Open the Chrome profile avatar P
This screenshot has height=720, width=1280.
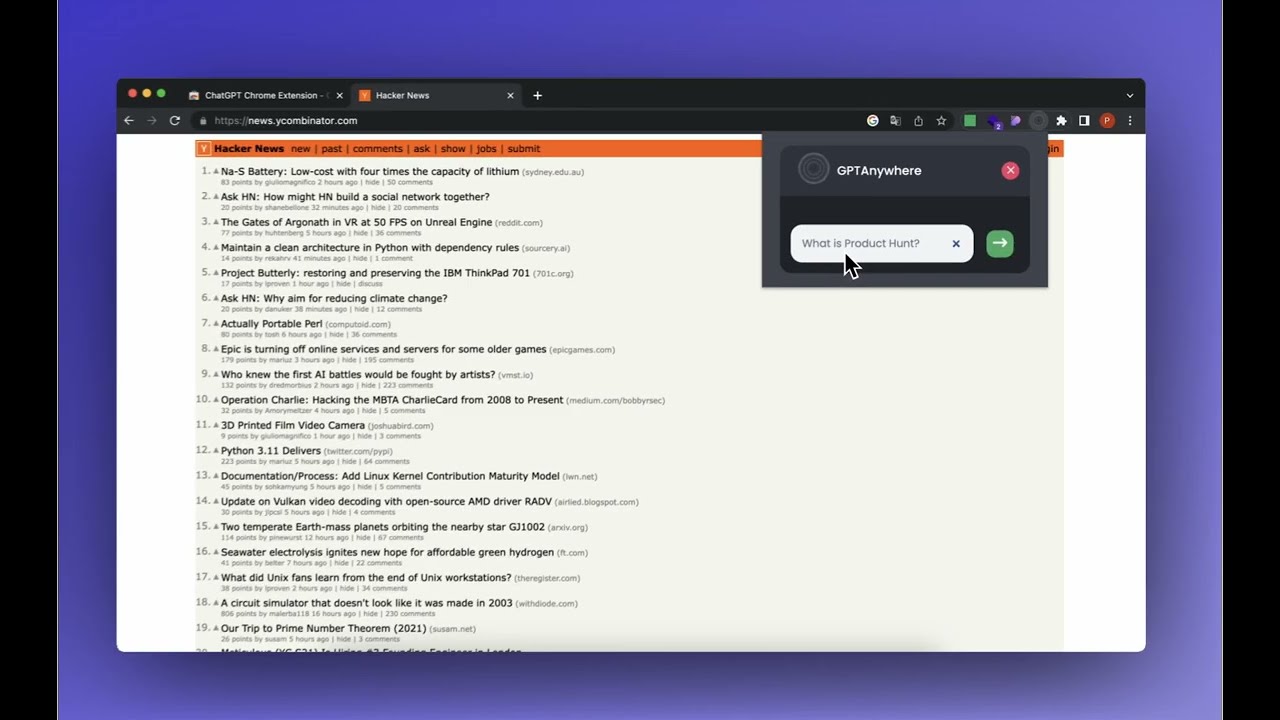pyautogui.click(x=1107, y=121)
